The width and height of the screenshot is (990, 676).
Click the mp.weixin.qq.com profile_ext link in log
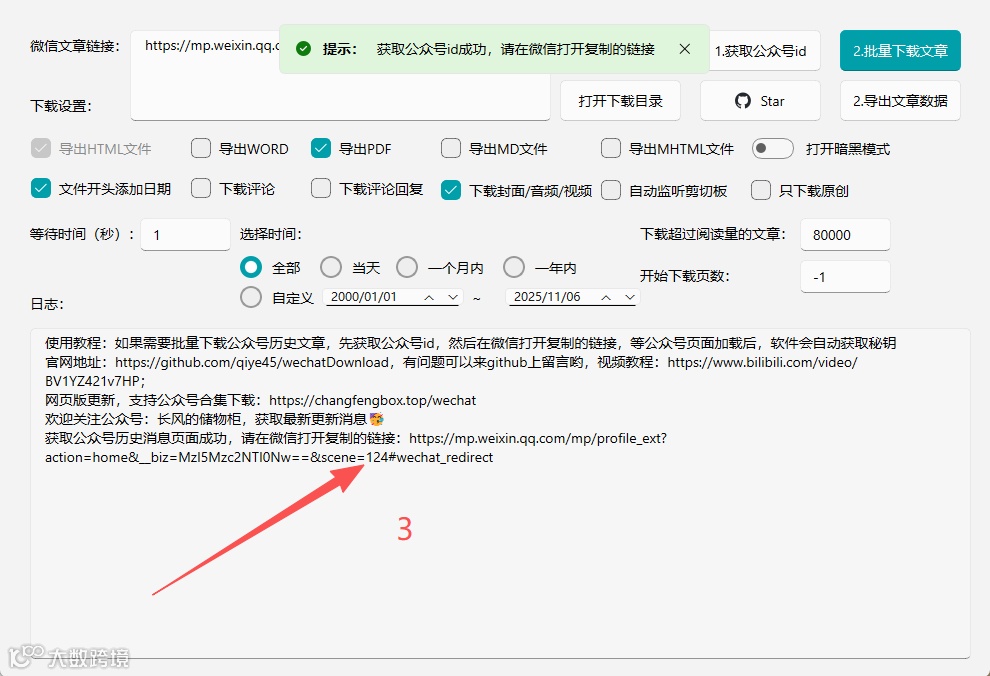coord(538,438)
